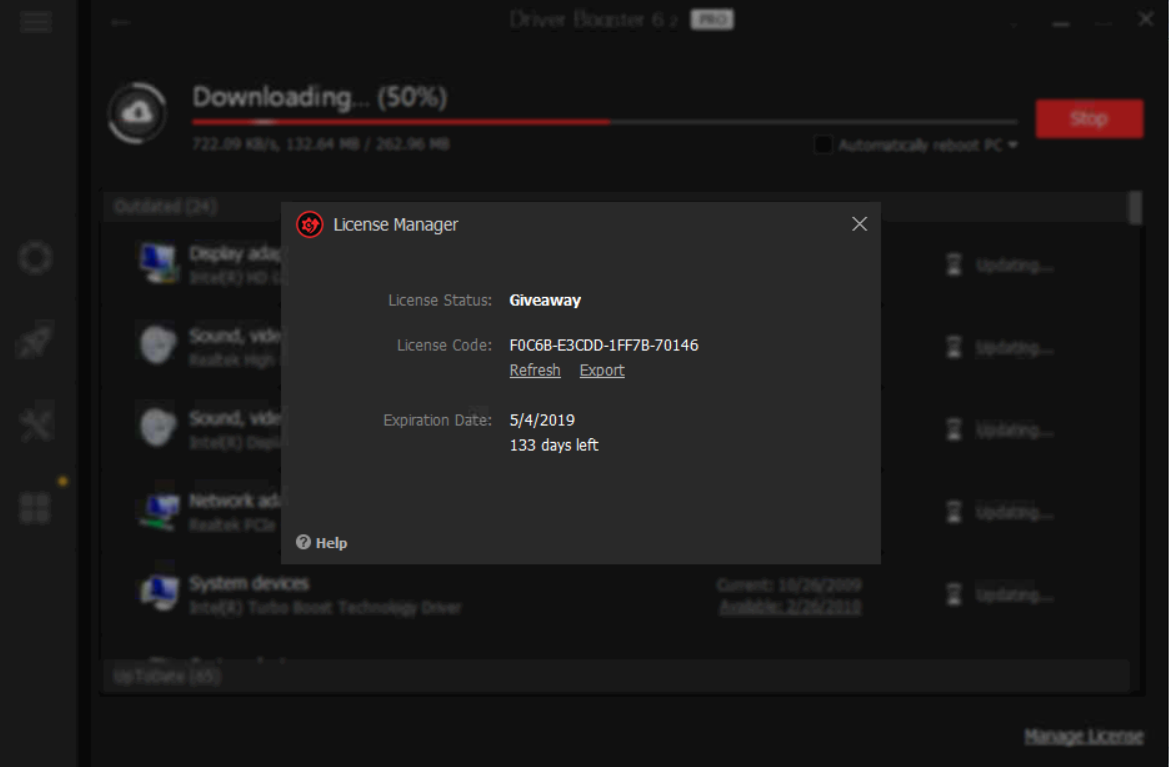Open Help in License Manager dialog
Viewport: 1169px width, 767px height.
point(322,543)
